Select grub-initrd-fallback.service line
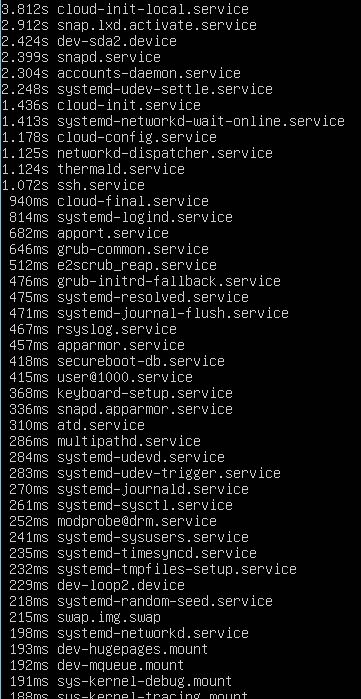Image resolution: width=361 pixels, height=699 pixels. click(145, 282)
